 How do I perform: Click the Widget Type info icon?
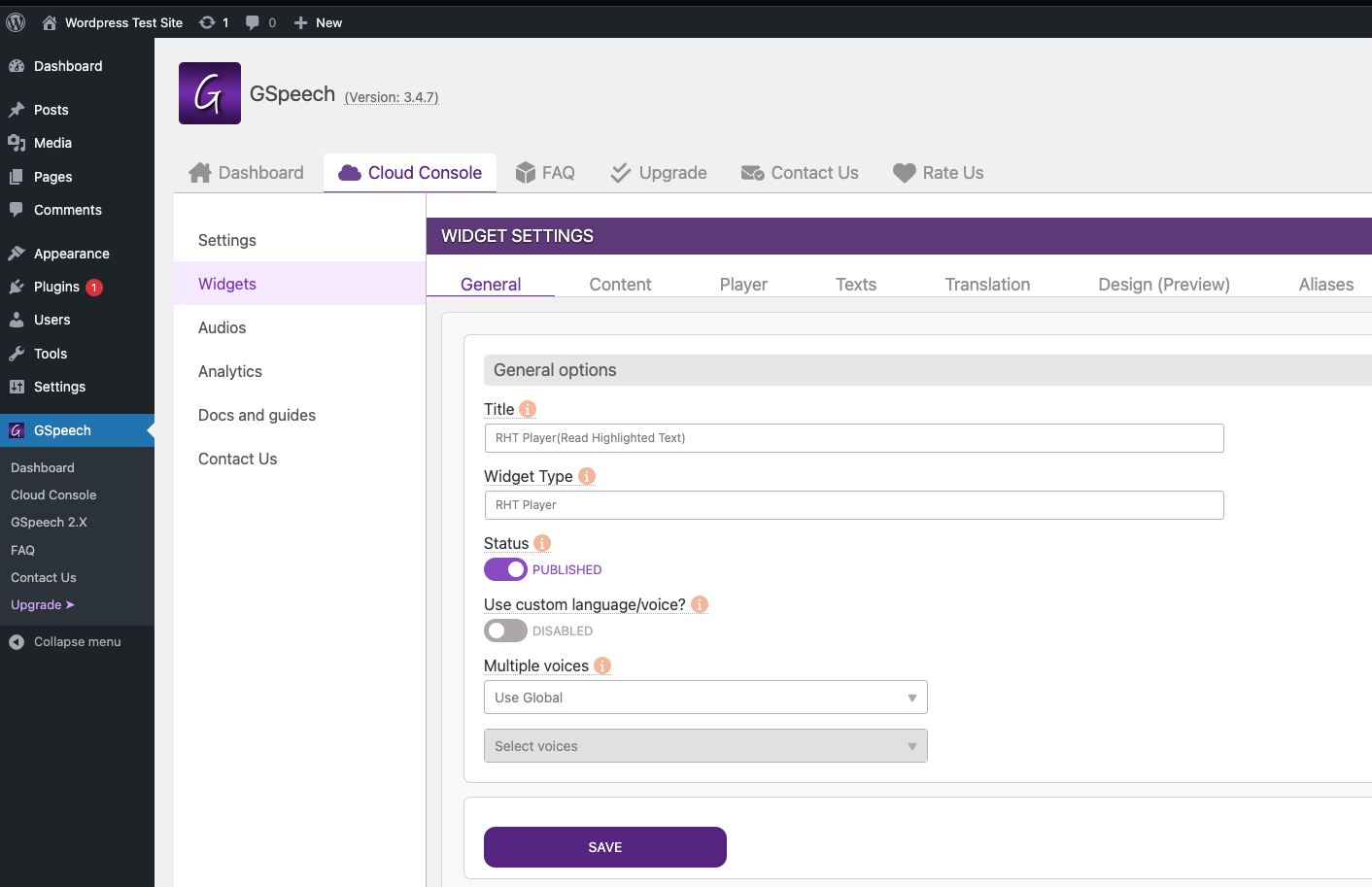tap(587, 476)
